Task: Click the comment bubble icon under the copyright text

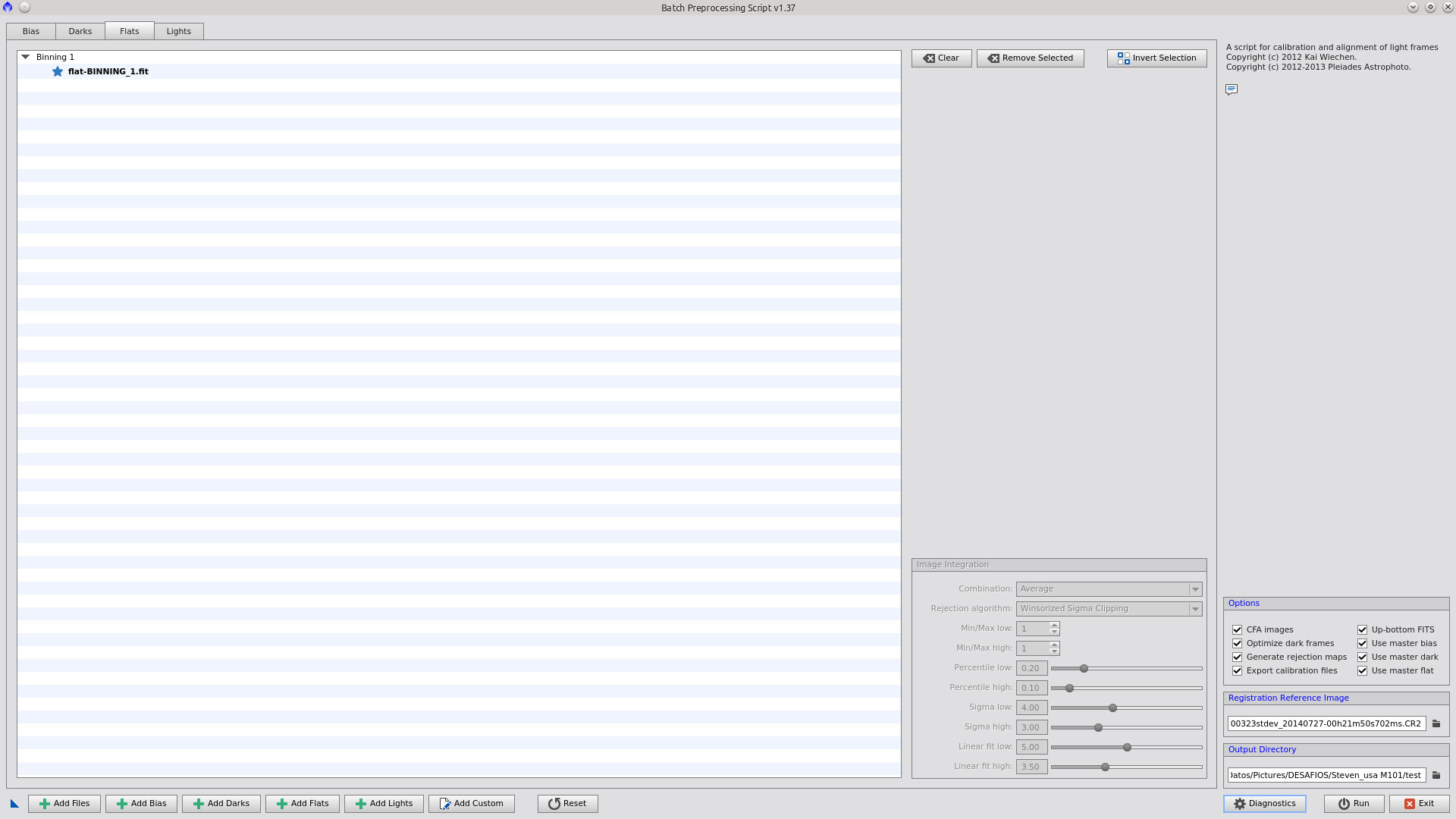Action: pyautogui.click(x=1232, y=89)
